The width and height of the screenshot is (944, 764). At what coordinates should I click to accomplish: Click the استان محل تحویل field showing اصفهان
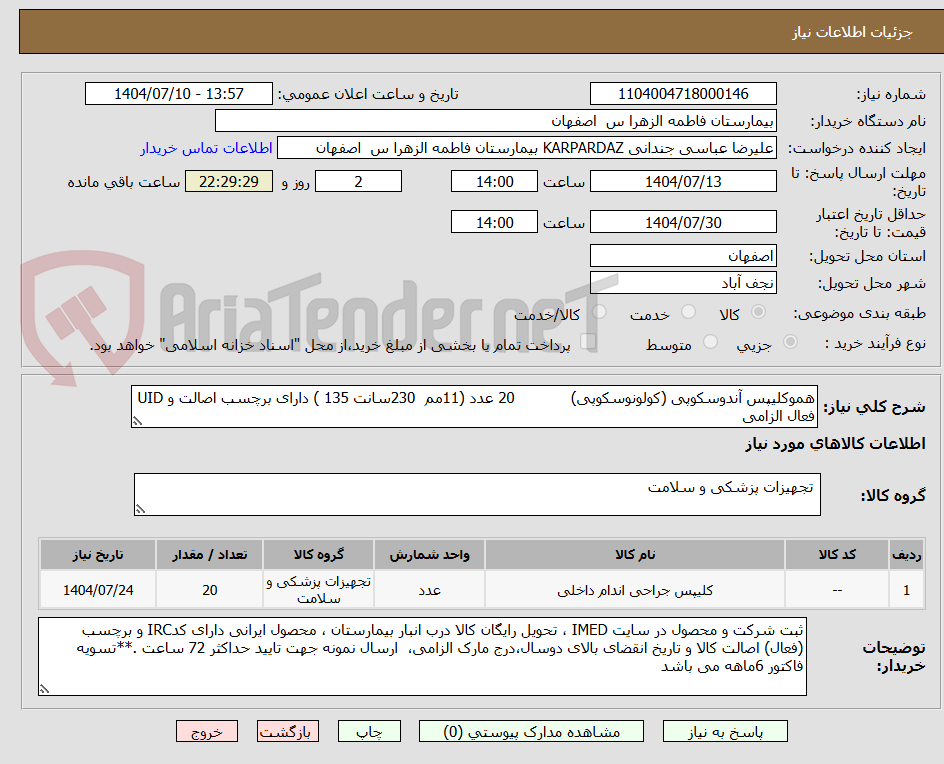[x=683, y=256]
